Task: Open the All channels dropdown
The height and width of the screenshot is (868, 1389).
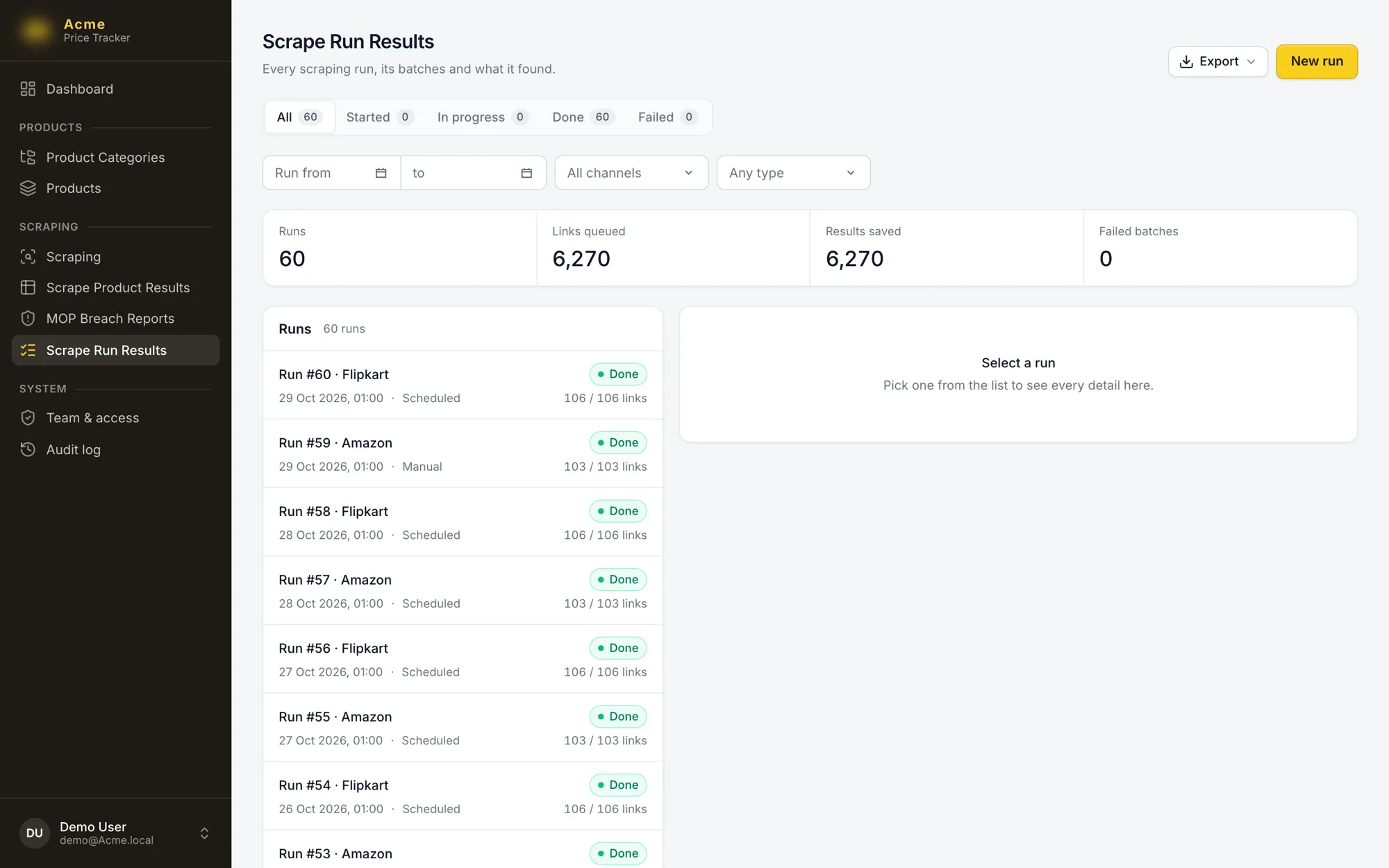Action: click(631, 173)
